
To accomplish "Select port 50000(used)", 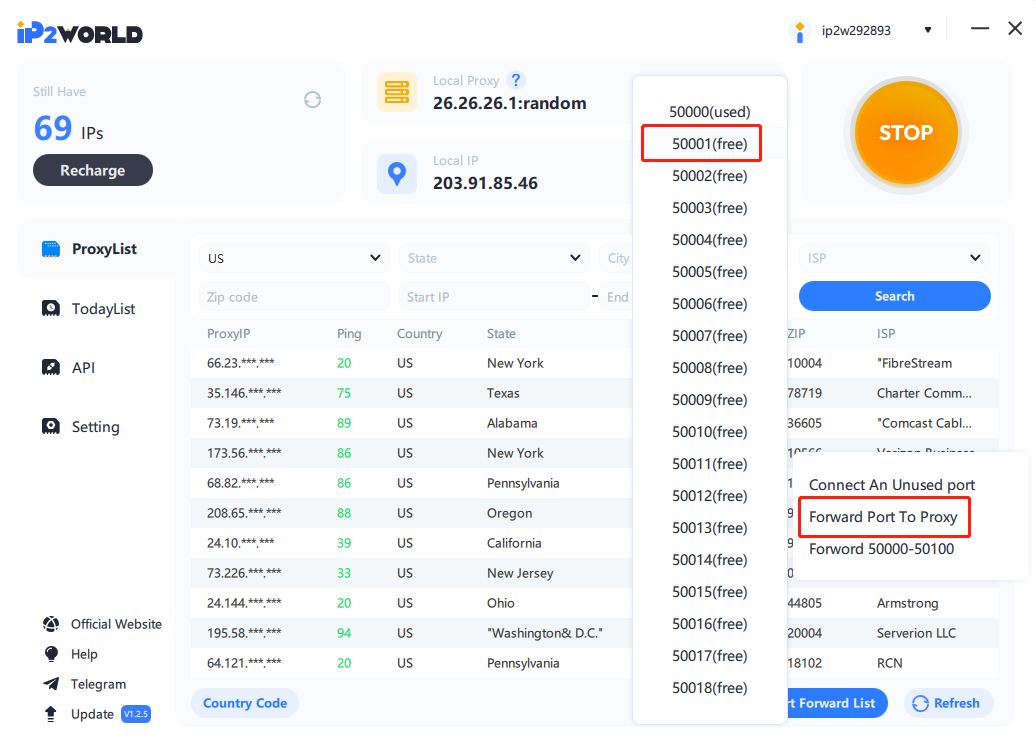I will 710,112.
